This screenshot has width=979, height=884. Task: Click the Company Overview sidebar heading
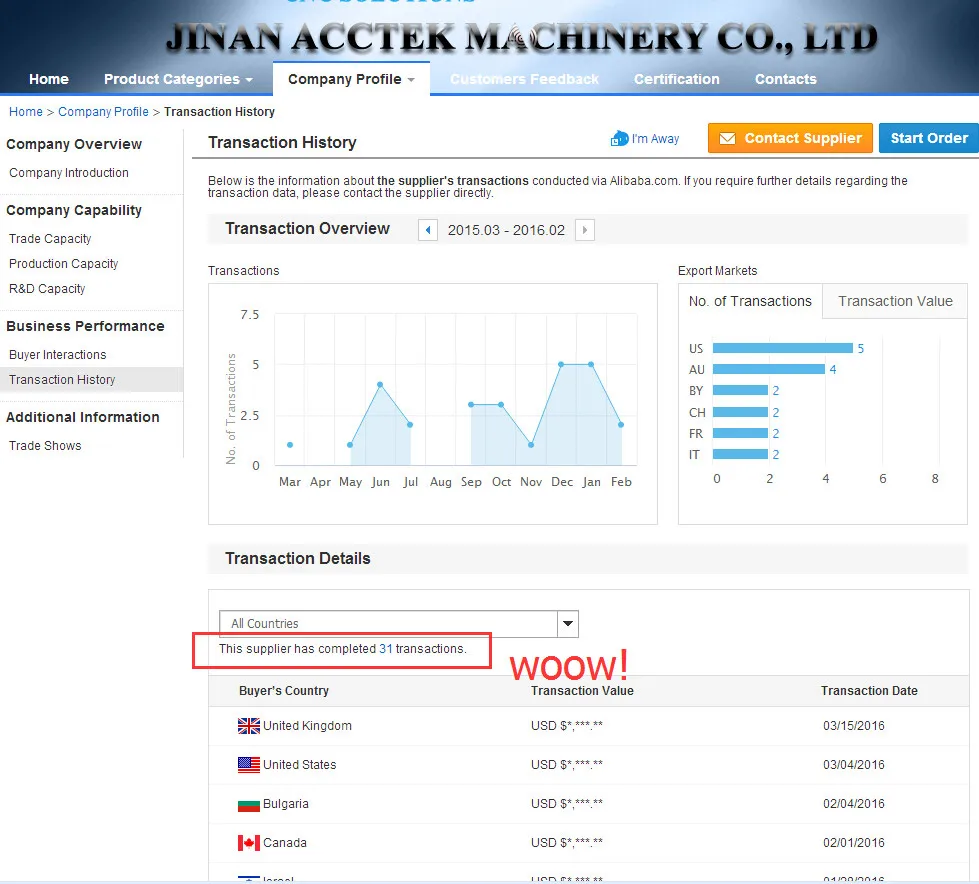(74, 144)
